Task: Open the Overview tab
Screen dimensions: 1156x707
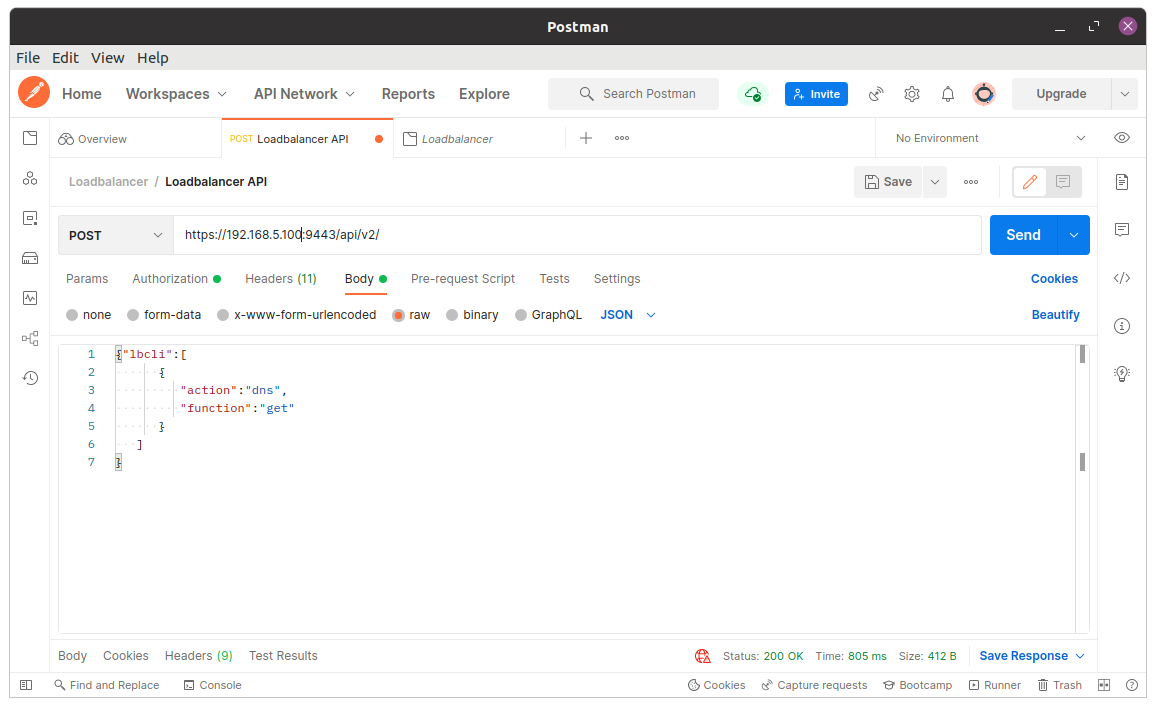Action: [93, 139]
